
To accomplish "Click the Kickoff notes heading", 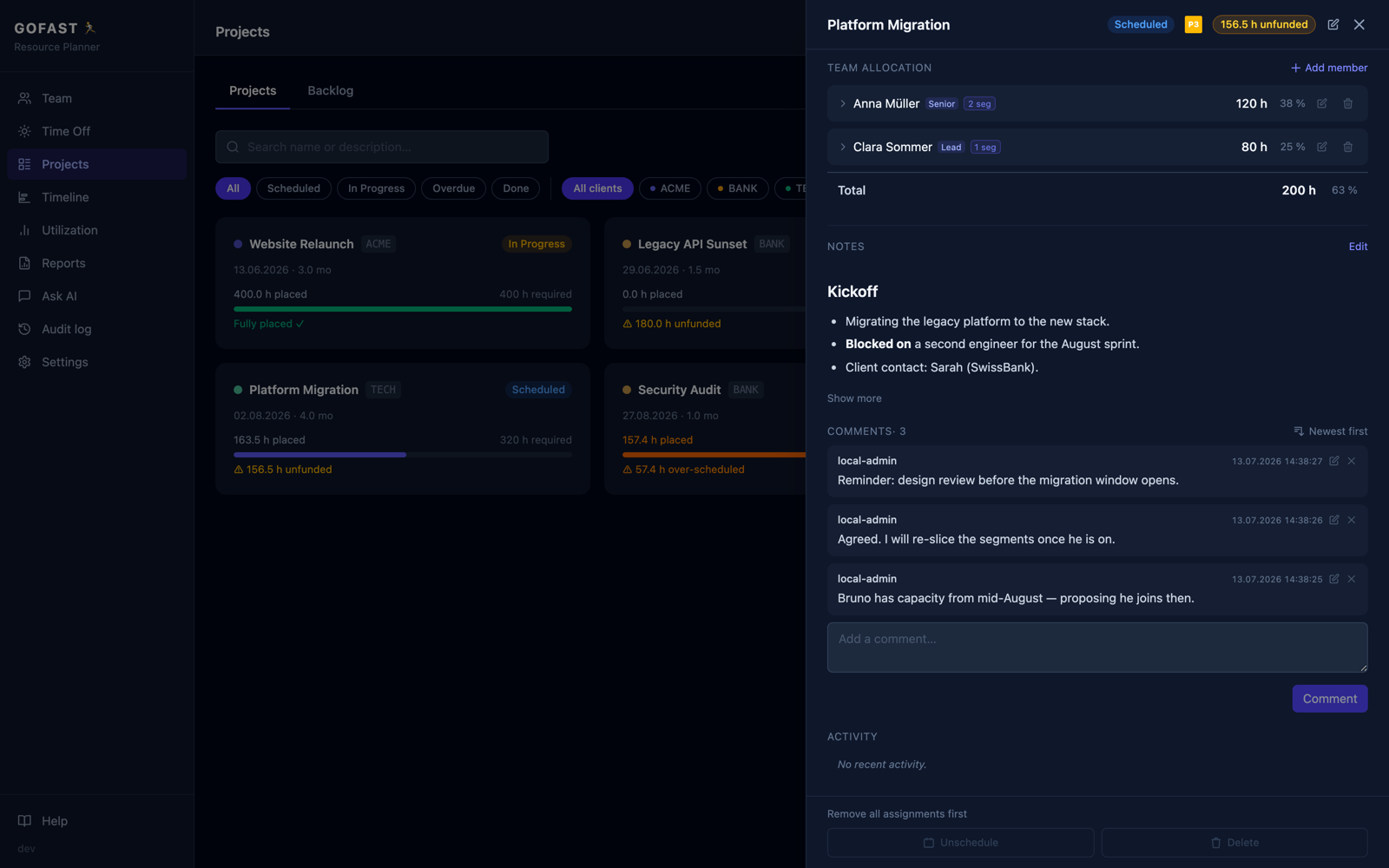I will point(852,292).
